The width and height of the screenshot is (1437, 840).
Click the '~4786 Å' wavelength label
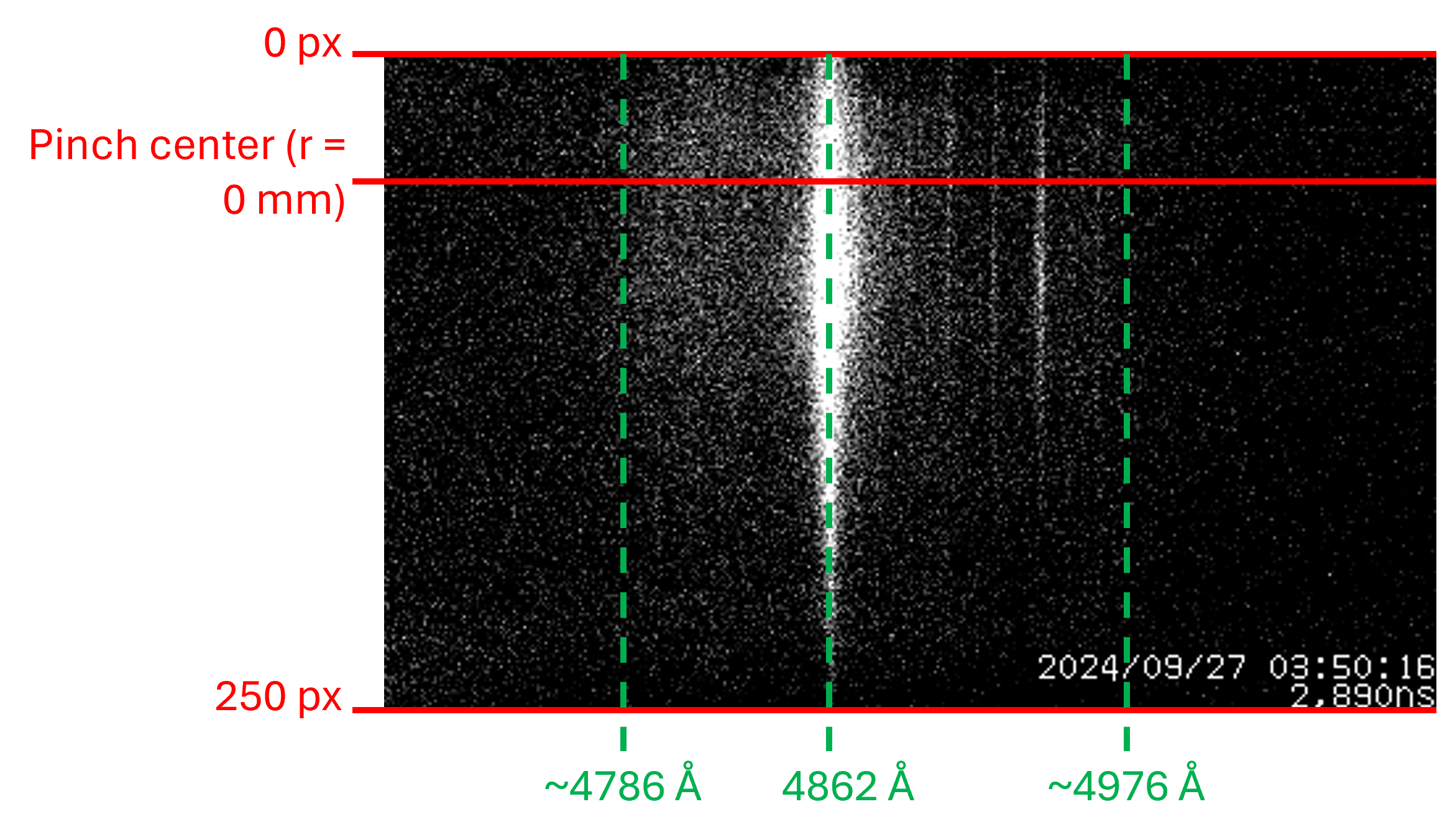pyautogui.click(x=623, y=787)
